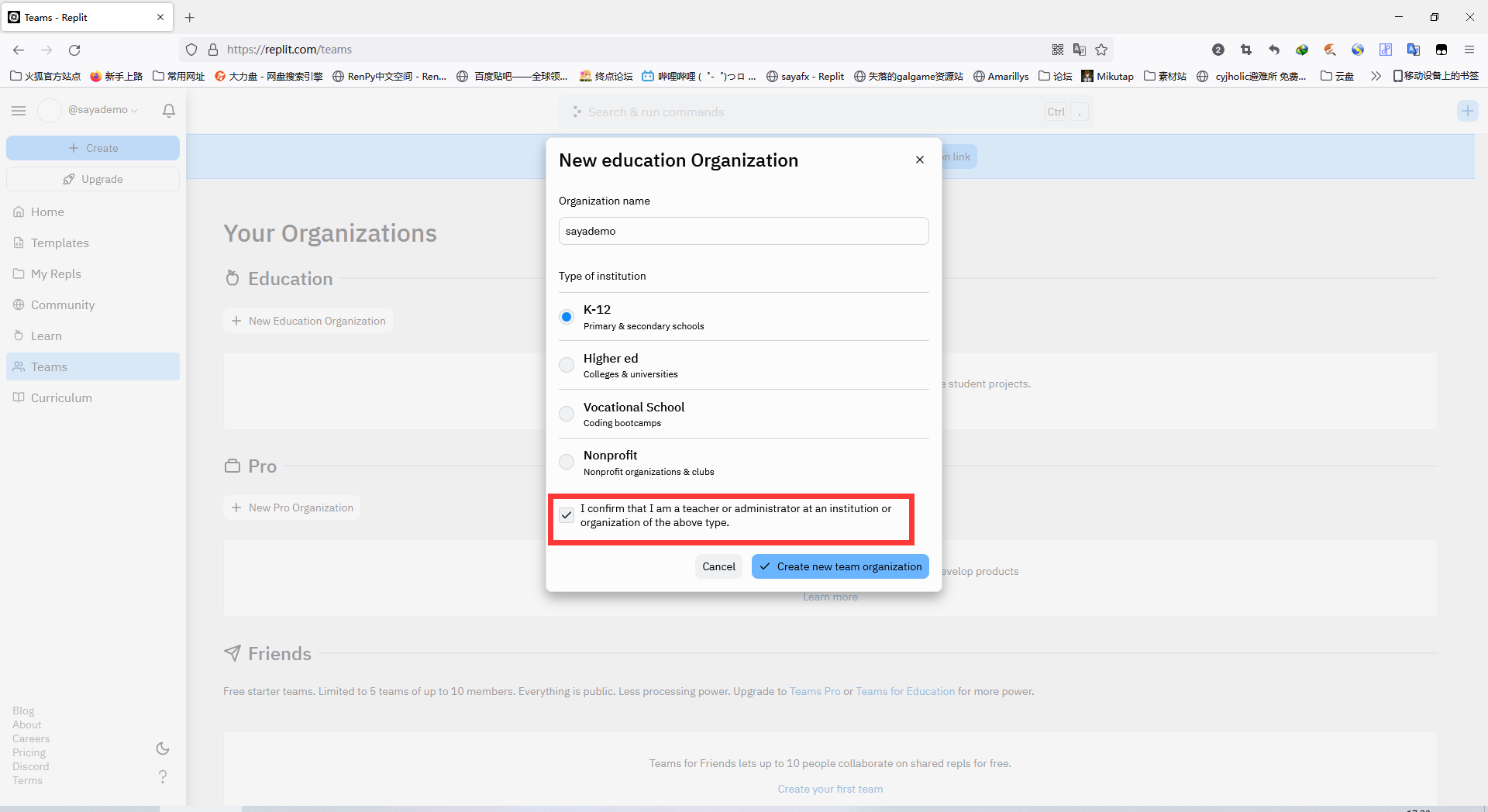Viewport: 1488px width, 812px height.
Task: Open Templates in sidebar
Action: point(93,243)
